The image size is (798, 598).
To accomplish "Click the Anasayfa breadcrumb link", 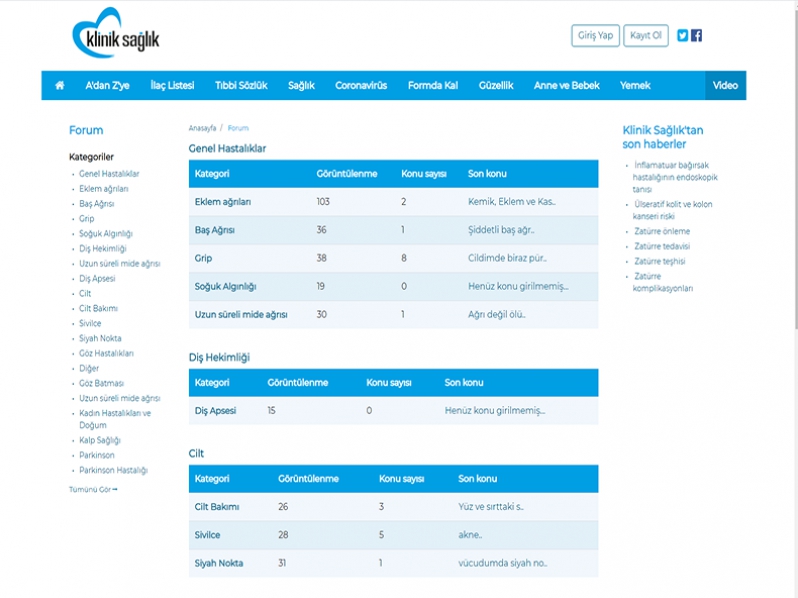I will (x=202, y=128).
